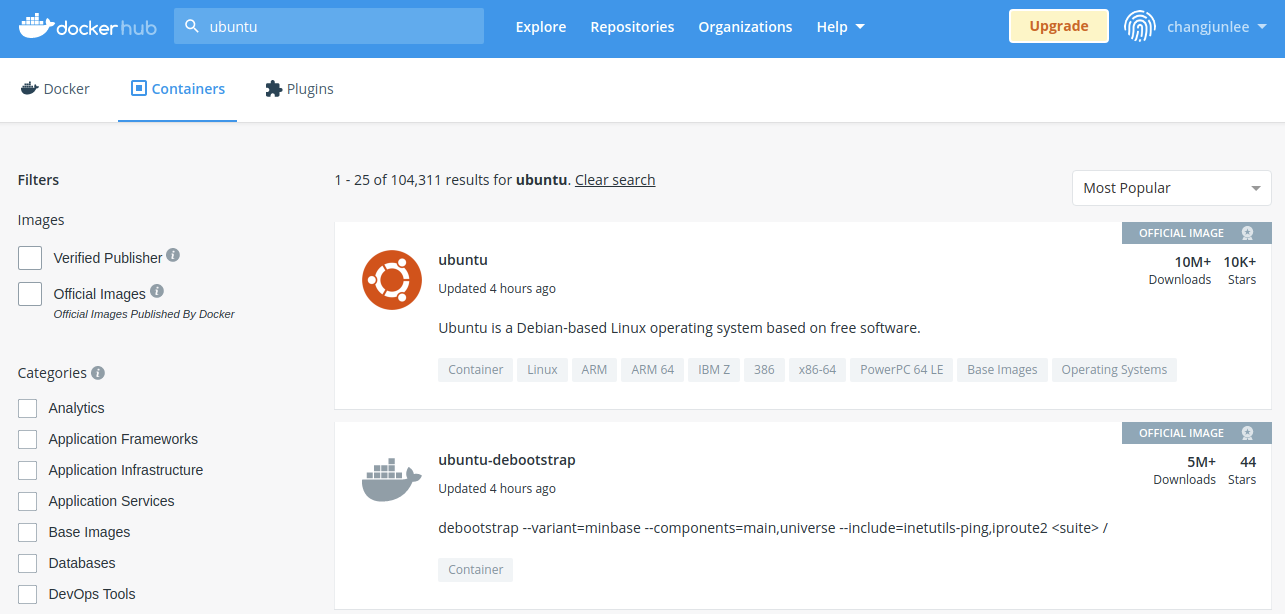The height and width of the screenshot is (614, 1285).
Task: Click the Containers square icon
Action: pyautogui.click(x=139, y=88)
